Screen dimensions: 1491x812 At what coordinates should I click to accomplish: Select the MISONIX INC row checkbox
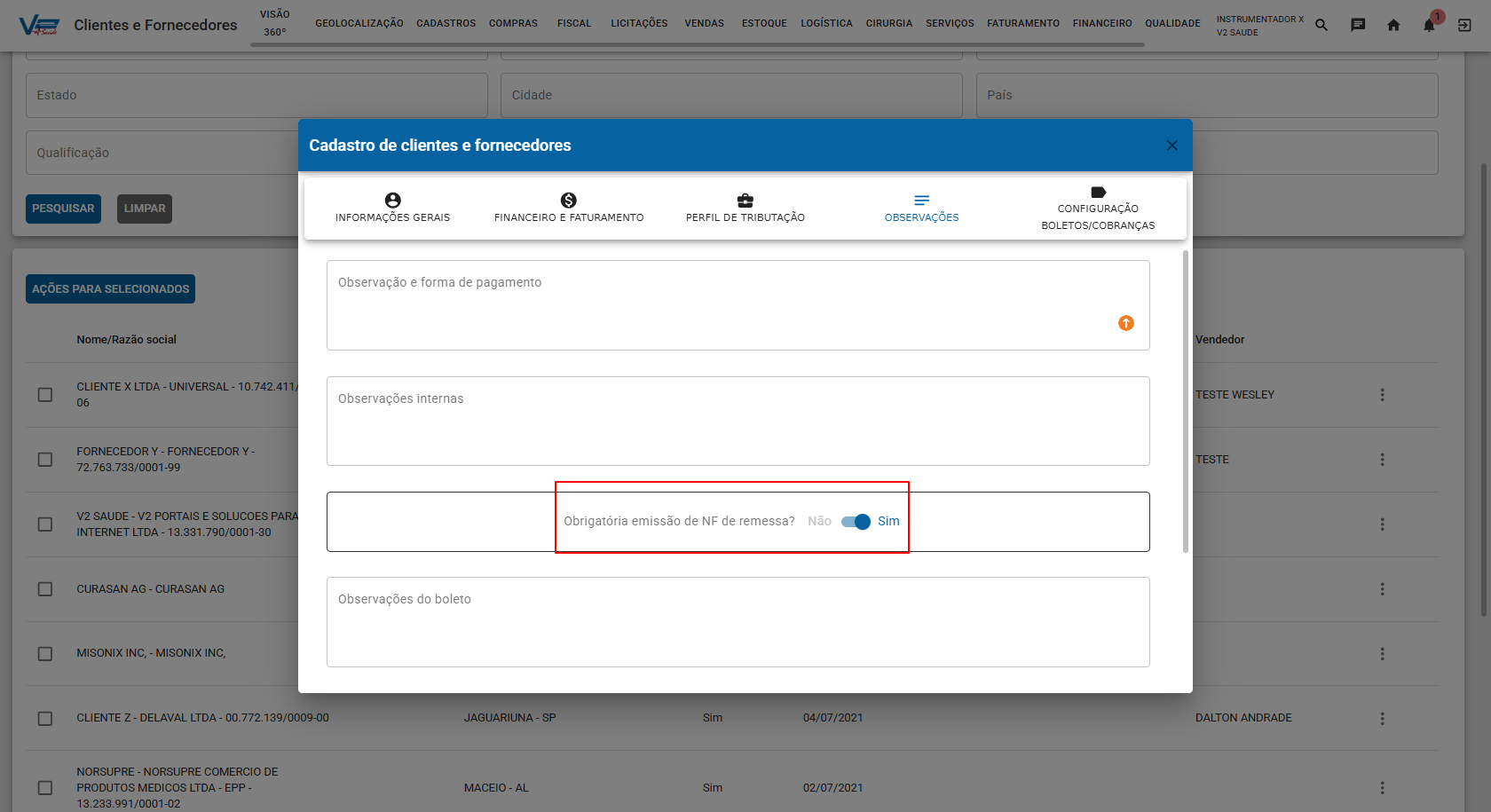pos(45,654)
